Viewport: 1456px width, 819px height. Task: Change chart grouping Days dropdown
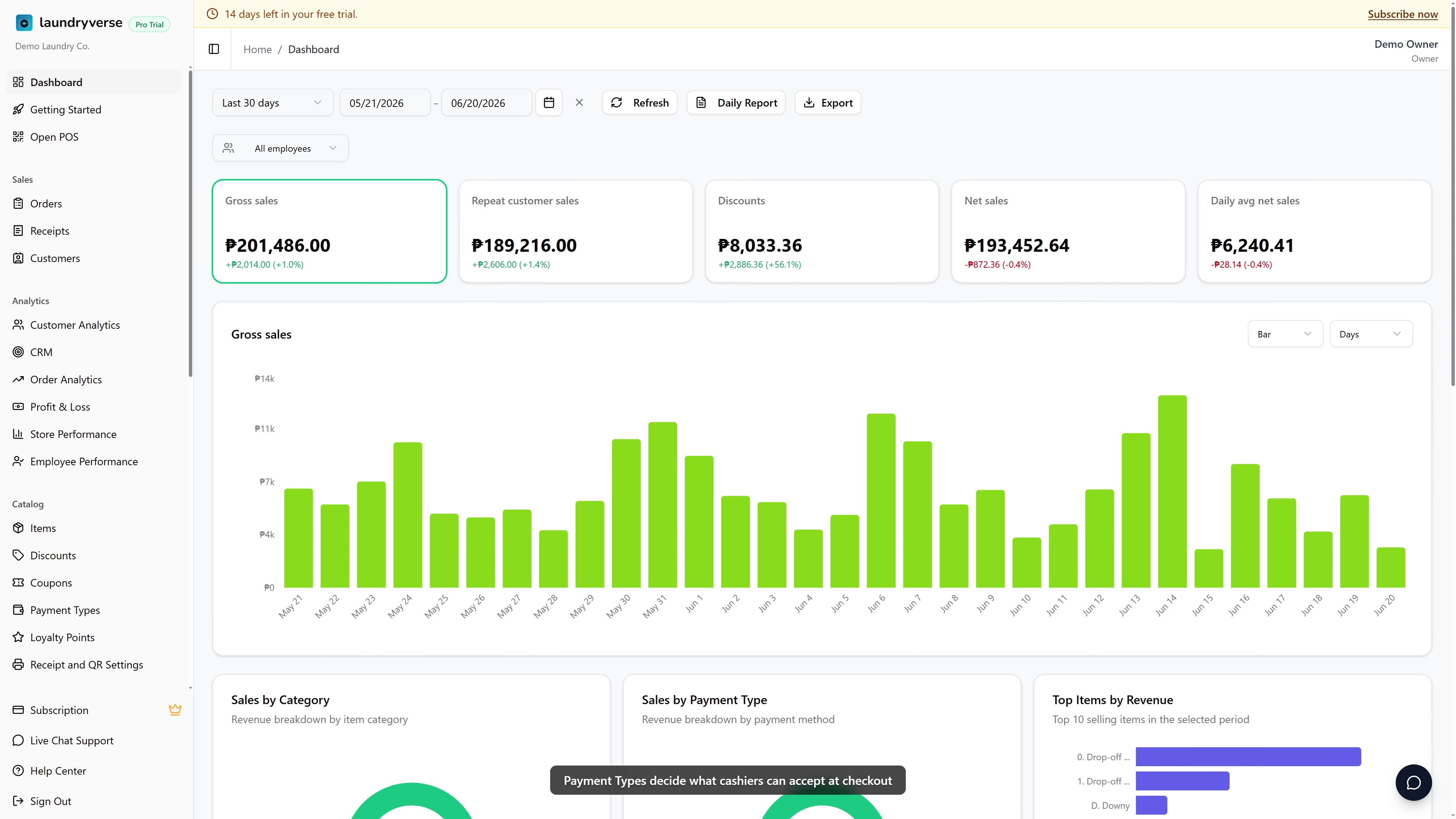pyautogui.click(x=1371, y=334)
